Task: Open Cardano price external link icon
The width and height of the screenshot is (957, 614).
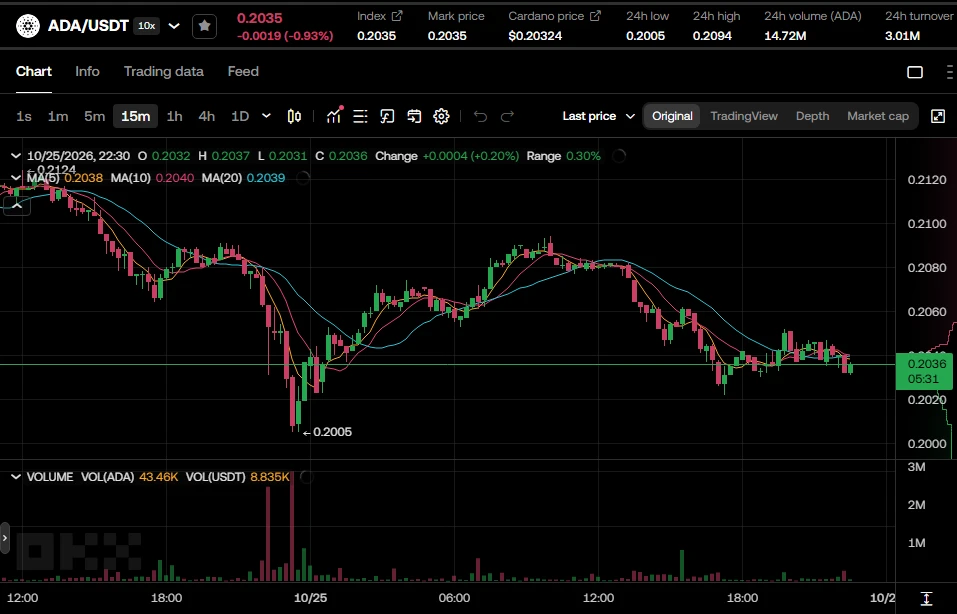Action: (x=595, y=16)
